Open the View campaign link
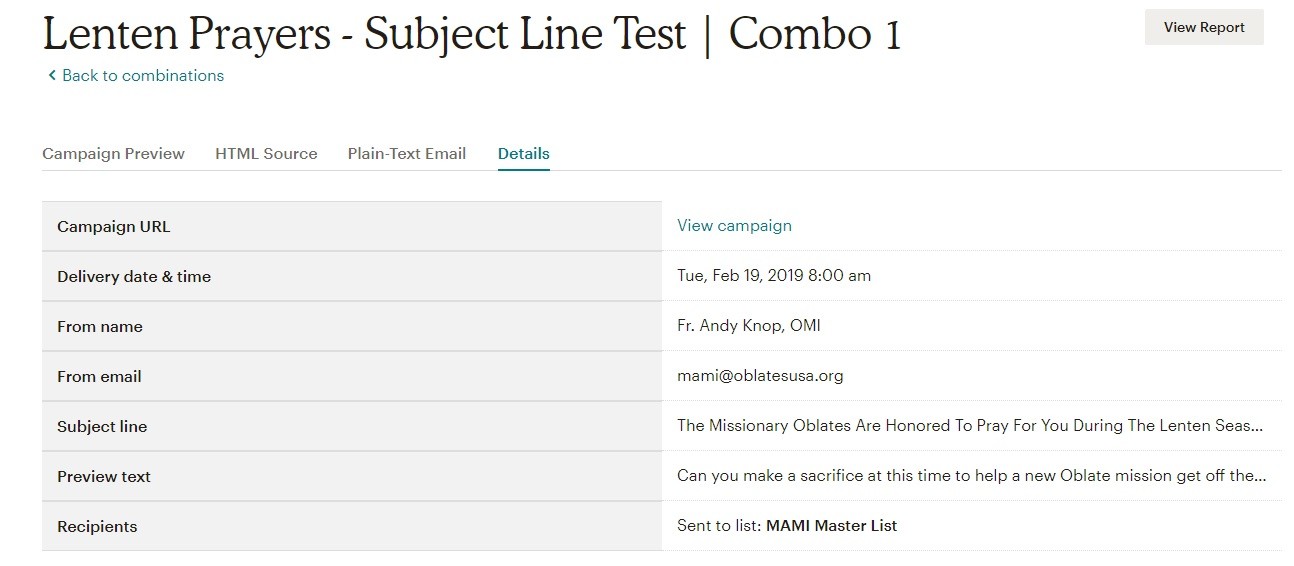Viewport: 1294px width, 566px height. point(734,226)
